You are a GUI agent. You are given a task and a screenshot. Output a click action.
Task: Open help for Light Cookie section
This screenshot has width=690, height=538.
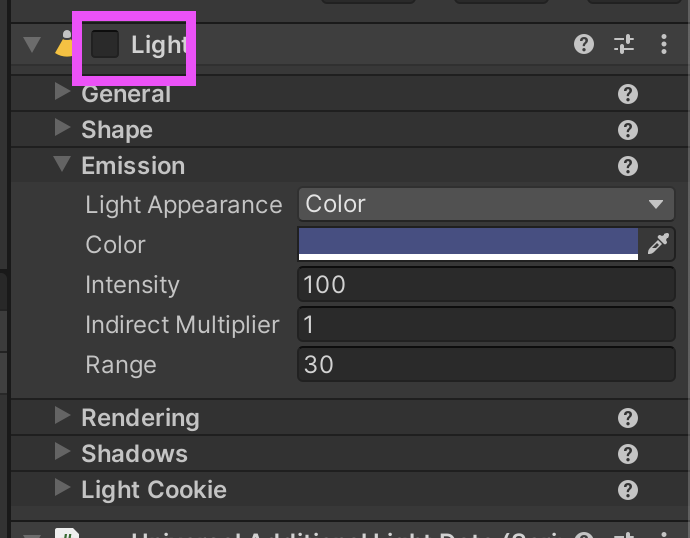click(628, 490)
